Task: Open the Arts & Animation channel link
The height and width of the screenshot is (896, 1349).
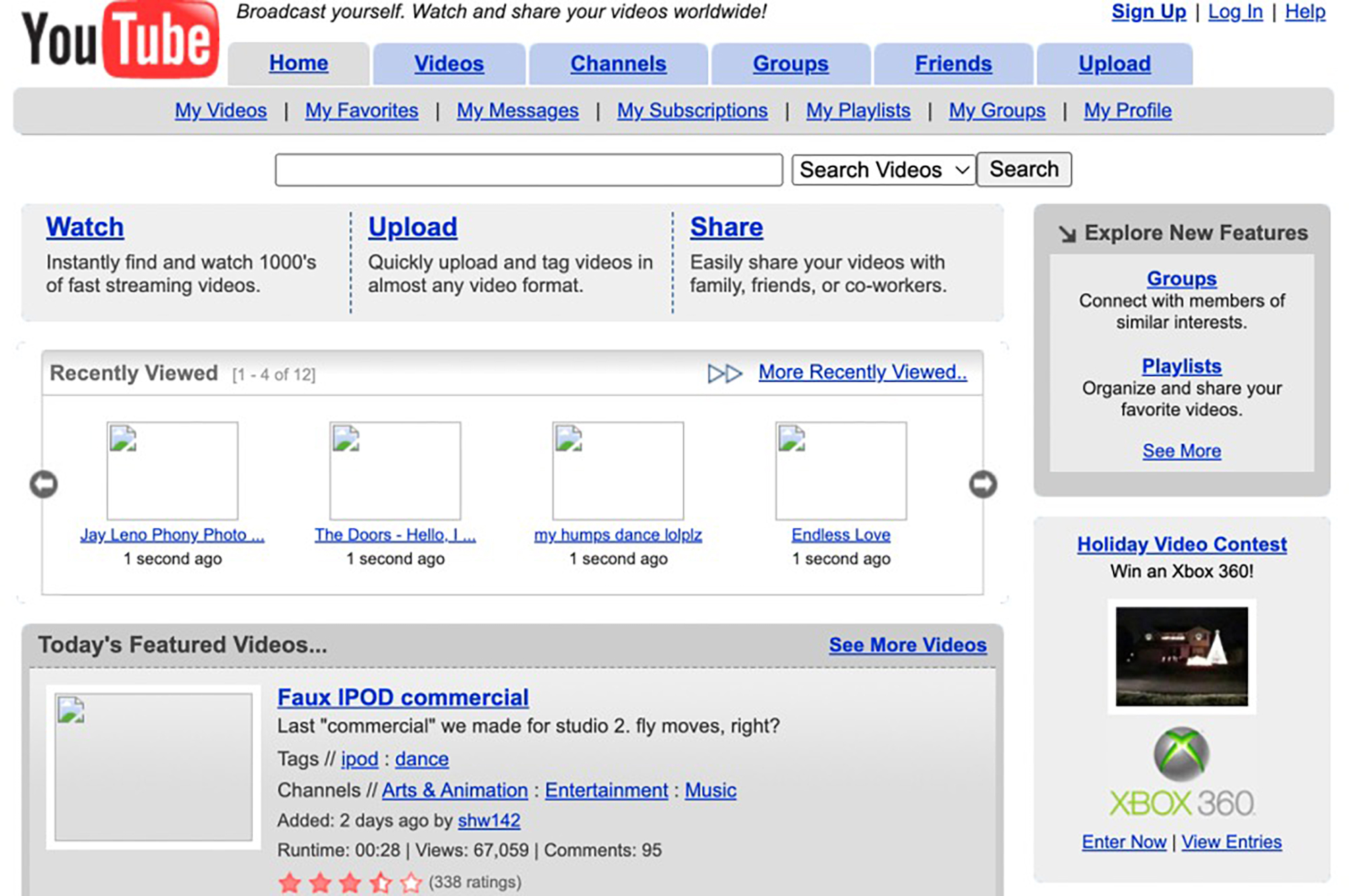Action: [x=455, y=790]
